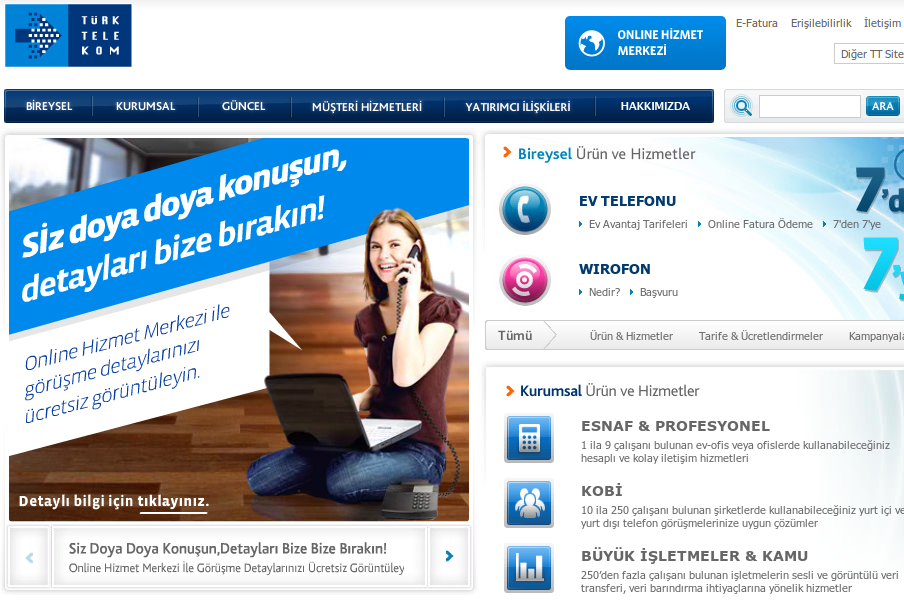The height and width of the screenshot is (604, 904).
Task: Click the text '1 ila 9 çalışanı bulunan ev-ofis'
Action: pos(735,452)
